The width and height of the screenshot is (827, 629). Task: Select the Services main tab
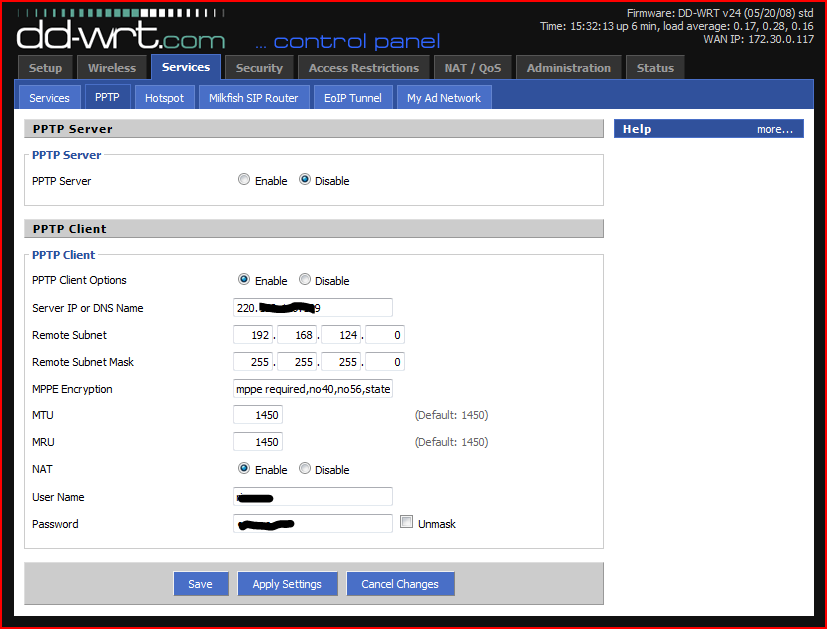point(186,67)
